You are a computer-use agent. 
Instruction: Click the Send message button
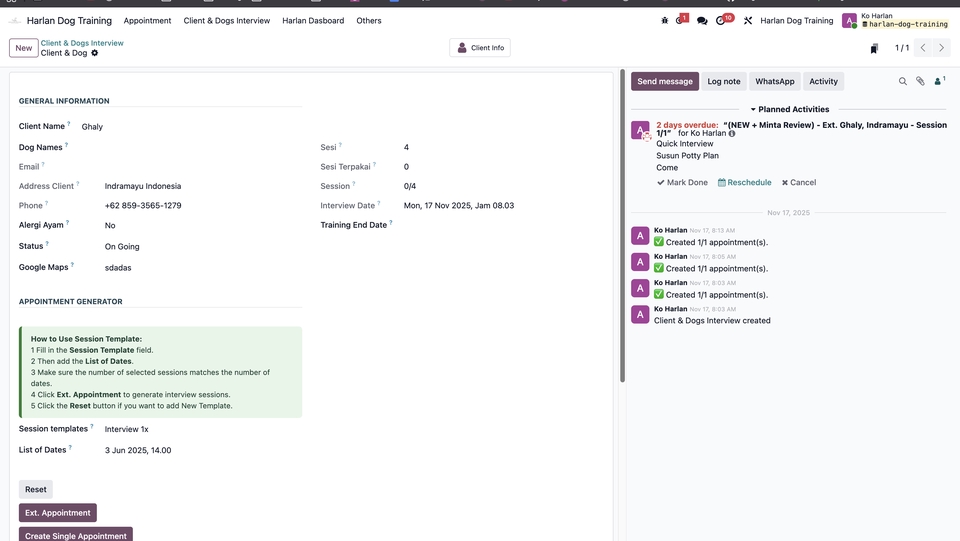pyautogui.click(x=665, y=81)
